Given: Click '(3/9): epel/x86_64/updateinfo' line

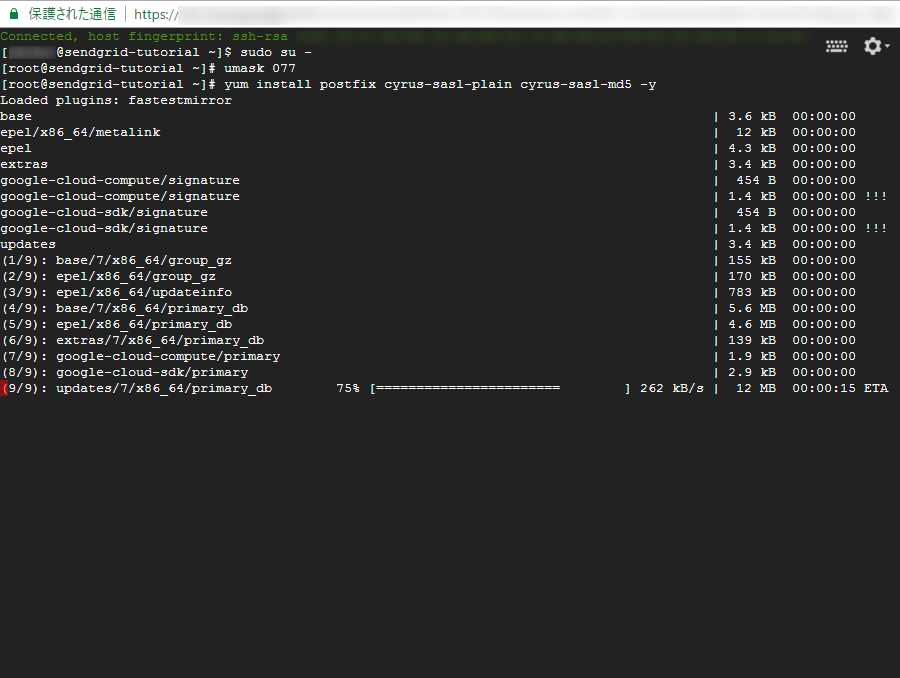Looking at the screenshot, I should pos(117,293).
